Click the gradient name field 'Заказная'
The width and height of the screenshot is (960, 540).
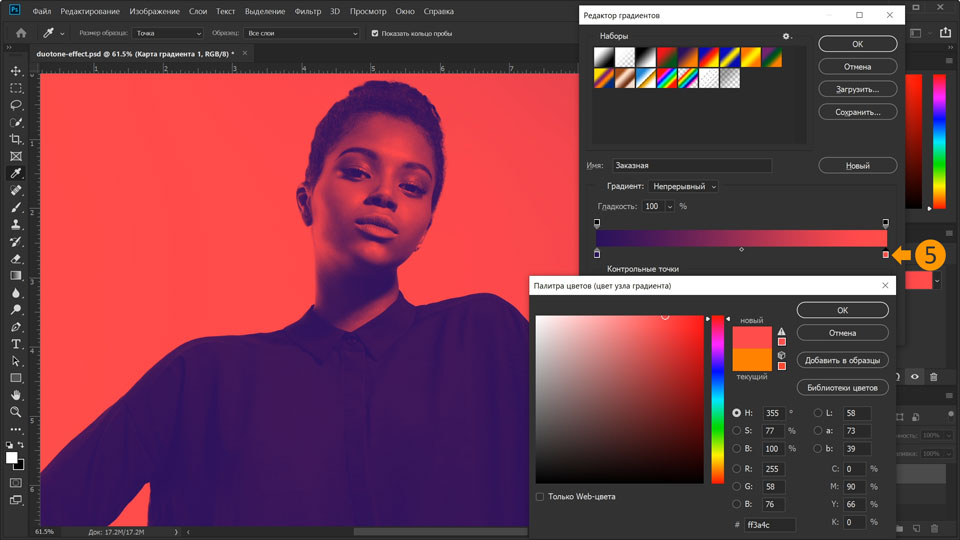click(692, 165)
